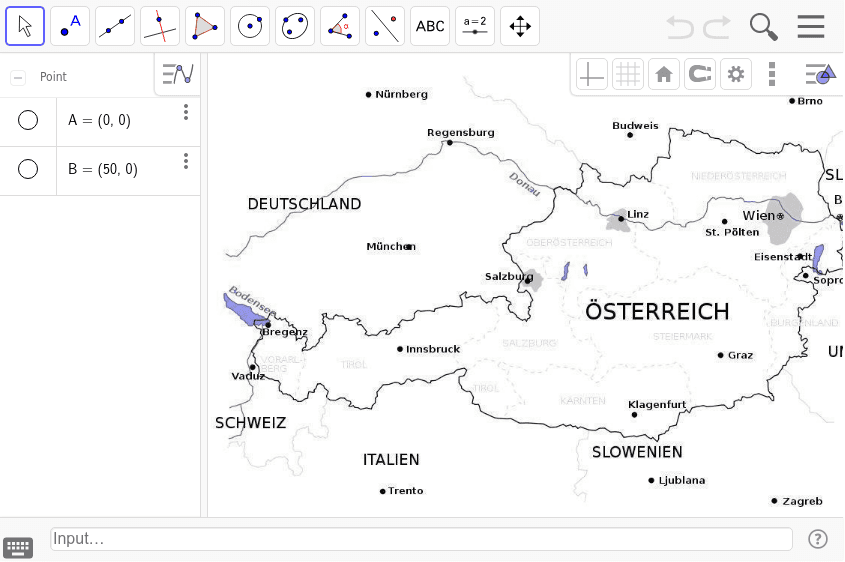Click the Point header label

point(53,77)
